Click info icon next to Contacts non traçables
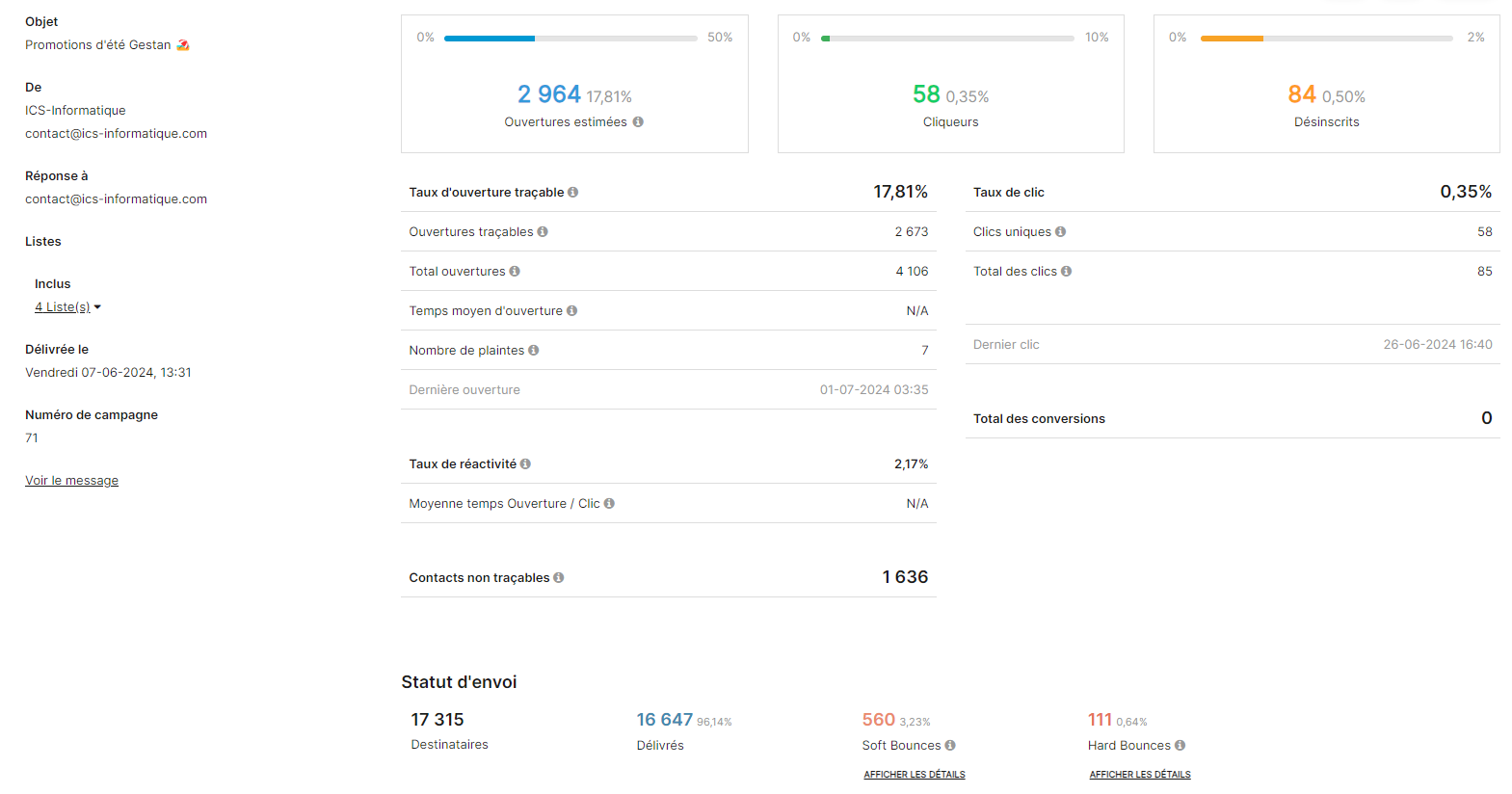The height and width of the screenshot is (794, 1512). [x=558, y=578]
